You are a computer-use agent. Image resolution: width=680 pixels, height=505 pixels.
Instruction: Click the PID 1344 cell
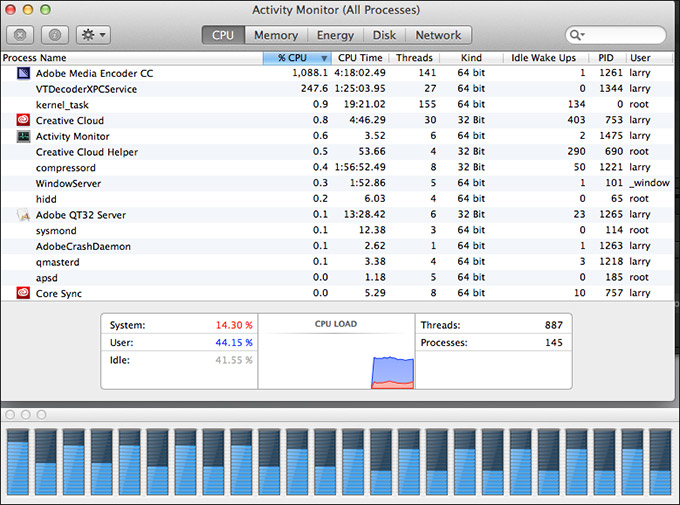click(611, 89)
